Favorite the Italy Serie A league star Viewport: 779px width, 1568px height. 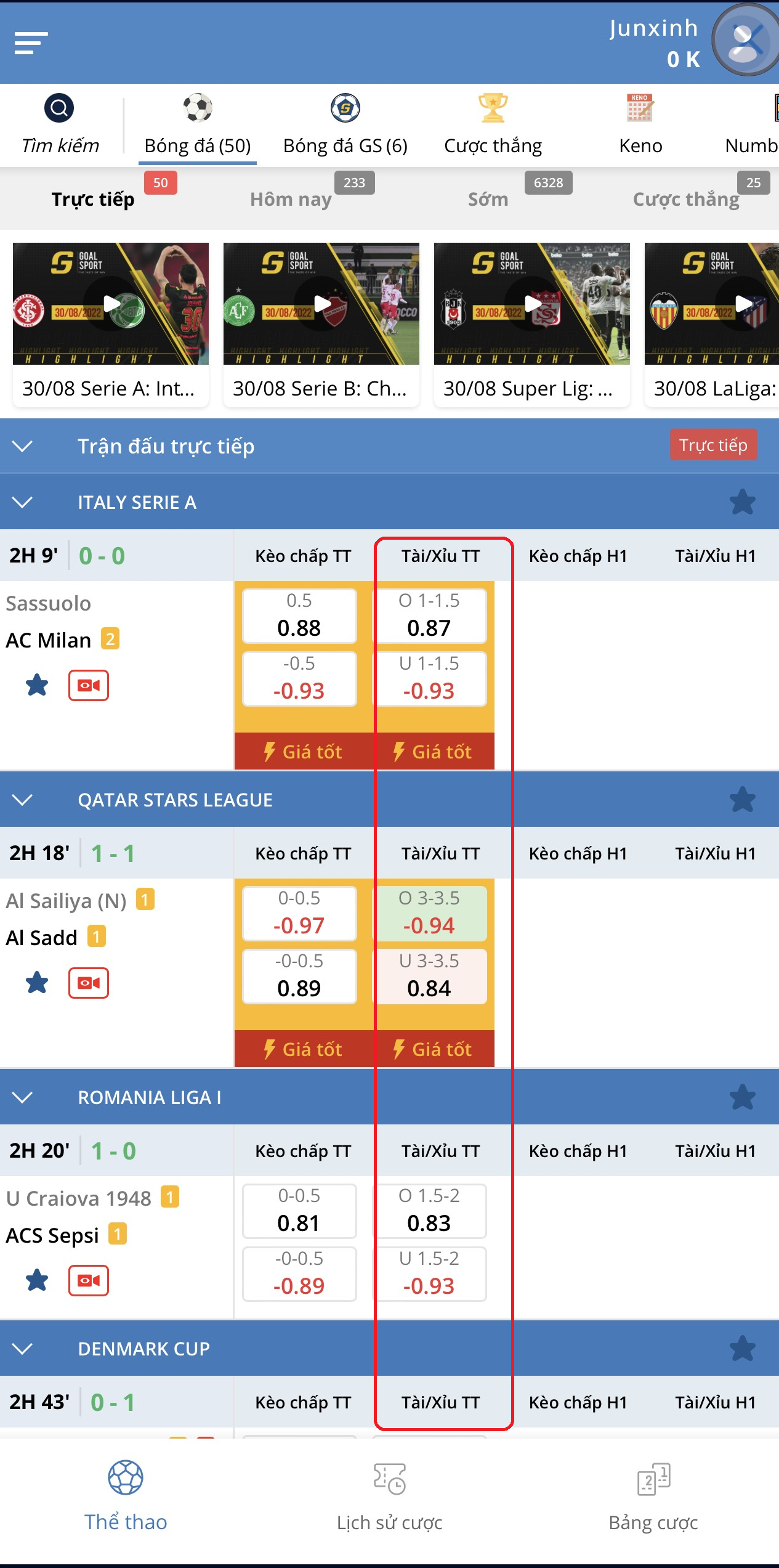click(742, 502)
